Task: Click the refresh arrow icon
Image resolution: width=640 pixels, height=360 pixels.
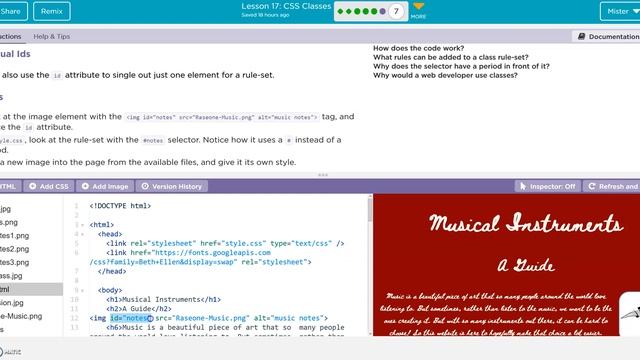Action: pyautogui.click(x=591, y=186)
